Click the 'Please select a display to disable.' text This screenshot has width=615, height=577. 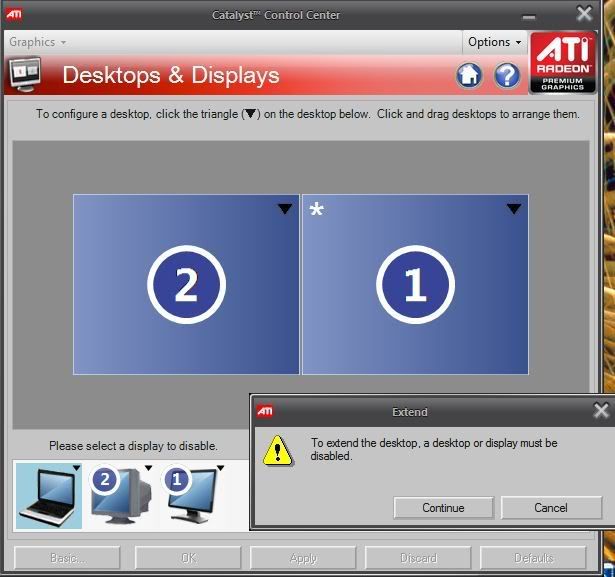point(133,446)
